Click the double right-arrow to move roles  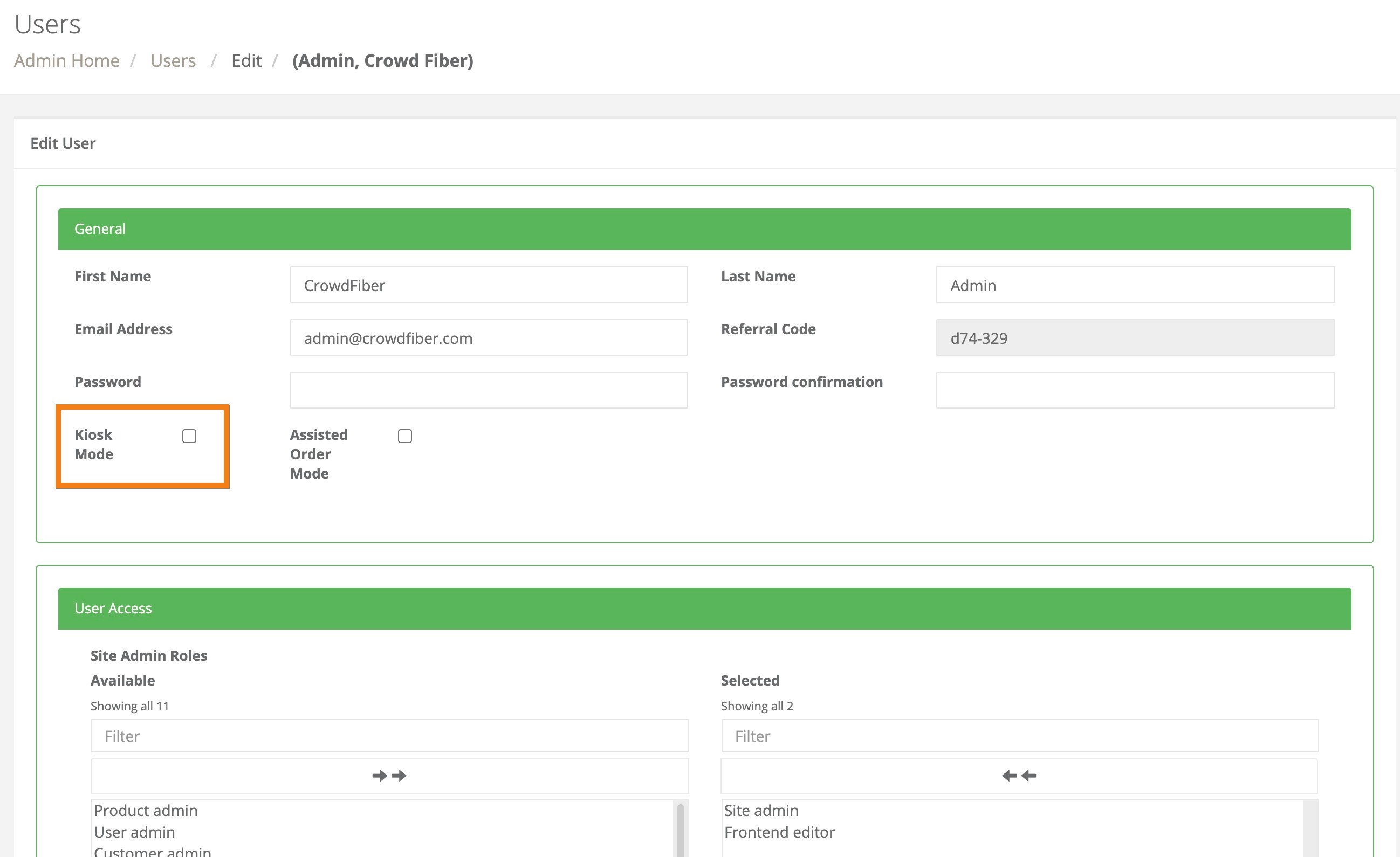coord(389,775)
